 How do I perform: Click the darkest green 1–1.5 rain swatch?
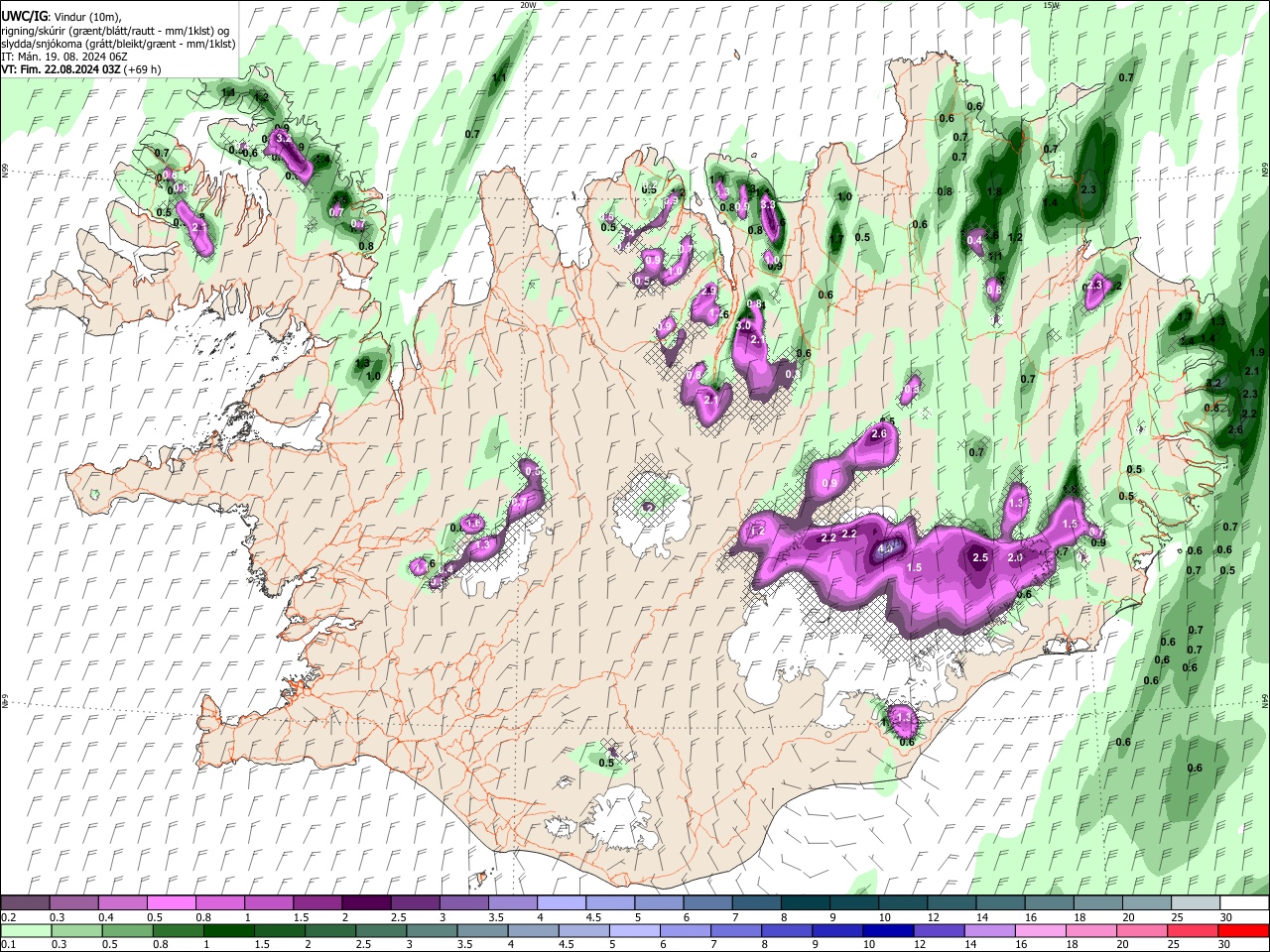[x=228, y=930]
